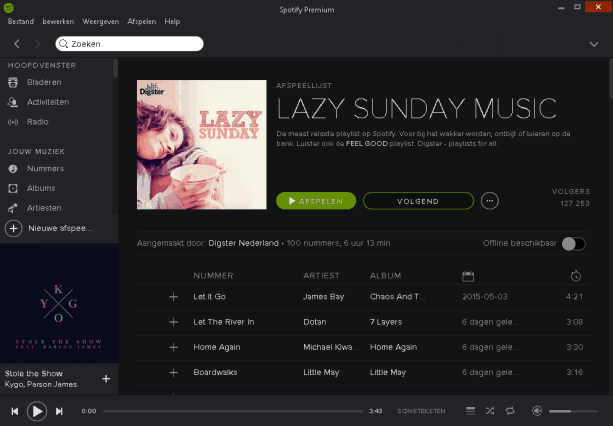Open the Afspelen menu
Viewport: 613px width, 426px height.
(142, 21)
